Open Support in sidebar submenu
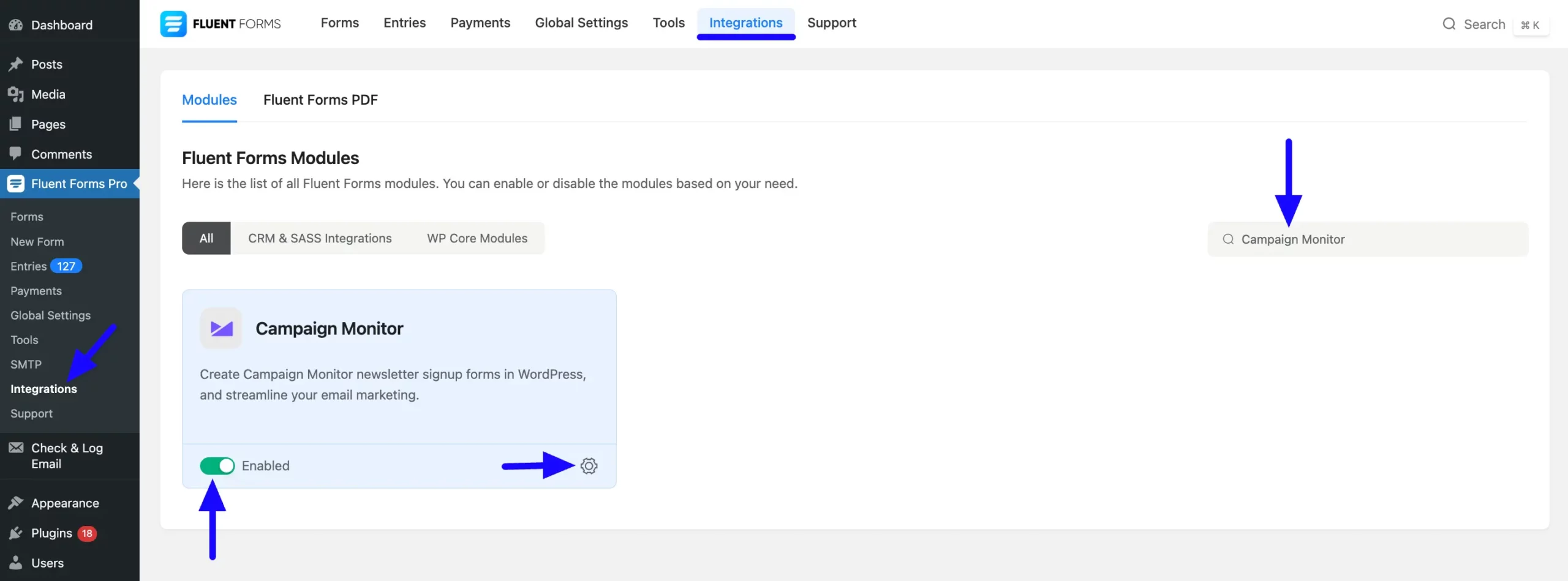The width and height of the screenshot is (1568, 581). [x=32, y=413]
